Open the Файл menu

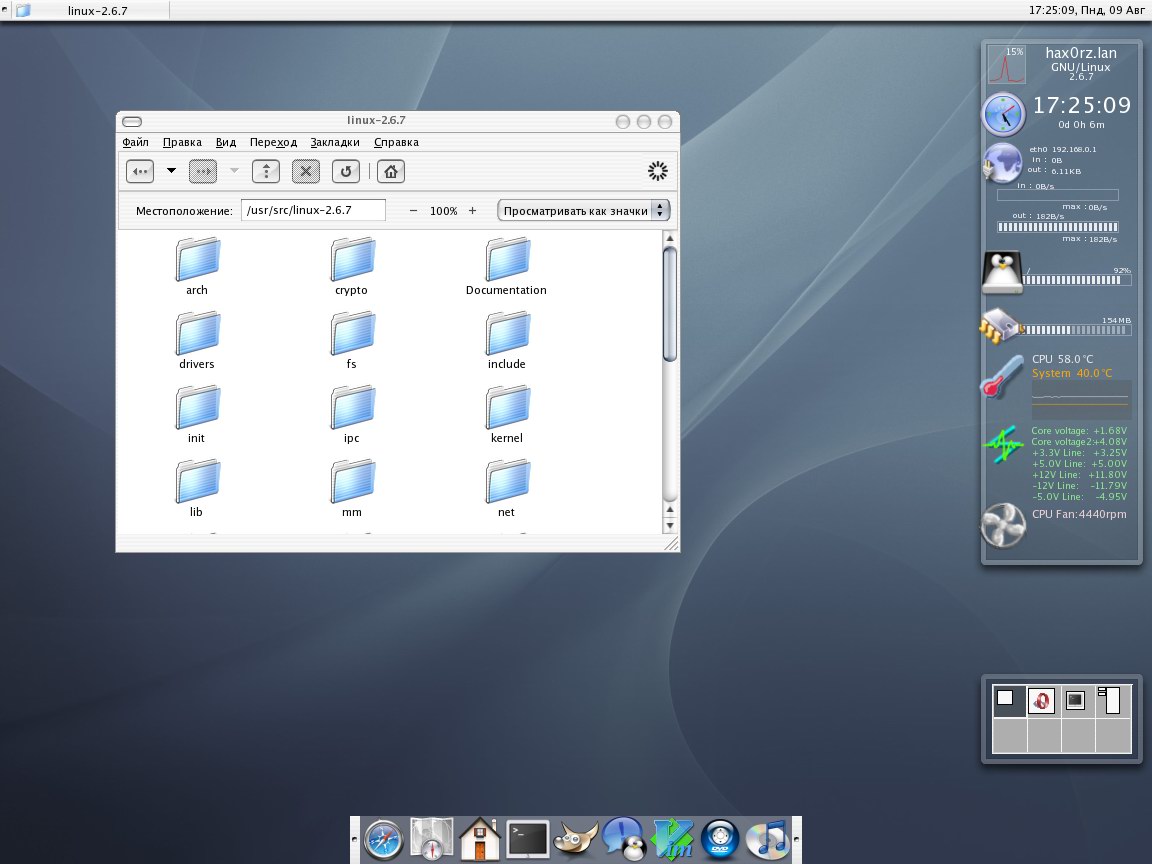click(x=135, y=142)
